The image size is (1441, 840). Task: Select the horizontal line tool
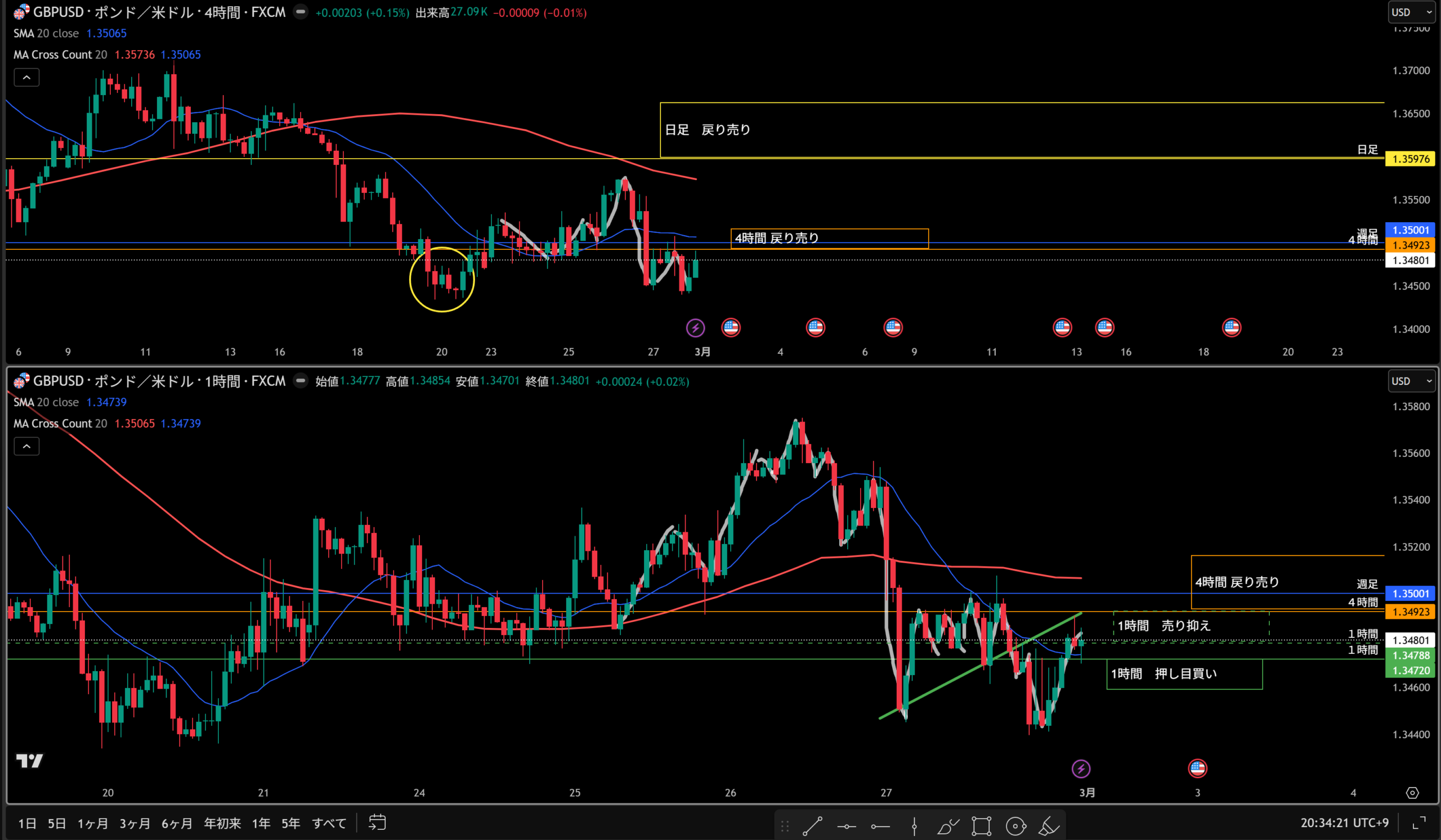846,826
